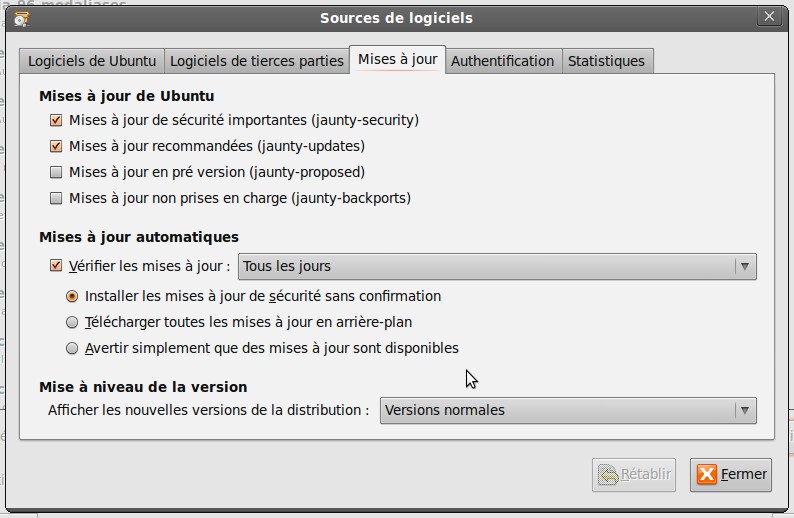Image resolution: width=794 pixels, height=518 pixels.
Task: Click the red X icon on Fermer
Action: [707, 474]
